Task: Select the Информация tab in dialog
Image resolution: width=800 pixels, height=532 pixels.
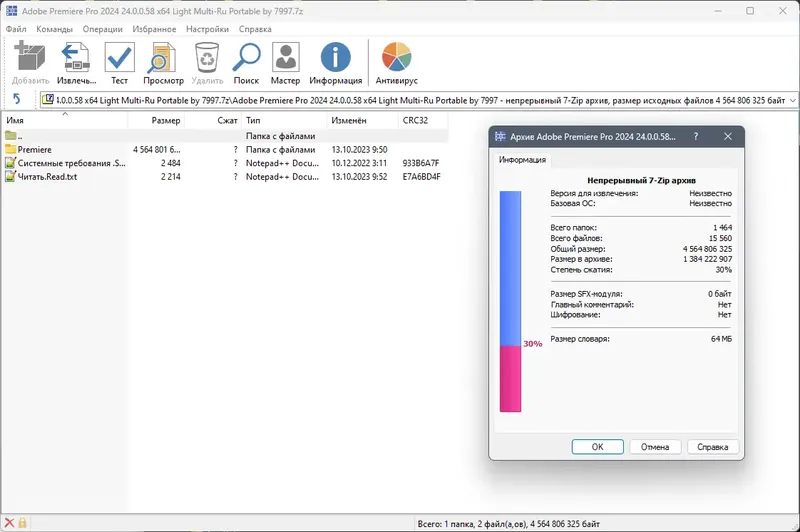Action: coord(522,160)
